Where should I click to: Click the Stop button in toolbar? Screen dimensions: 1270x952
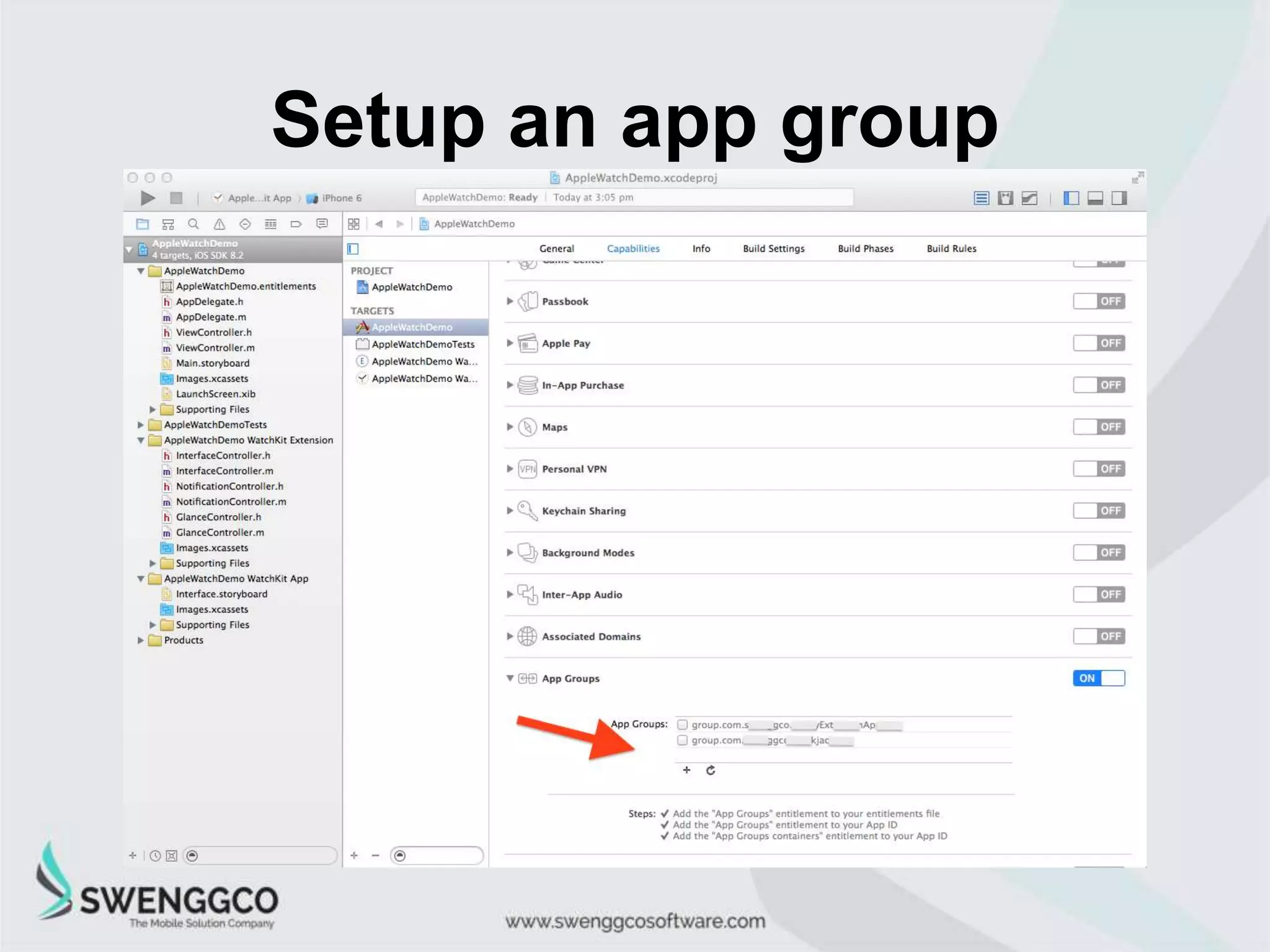pos(176,198)
